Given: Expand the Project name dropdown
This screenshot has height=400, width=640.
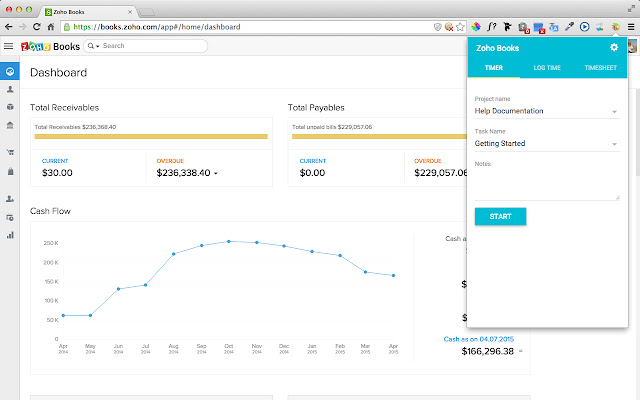Looking at the screenshot, I should click(547, 111).
